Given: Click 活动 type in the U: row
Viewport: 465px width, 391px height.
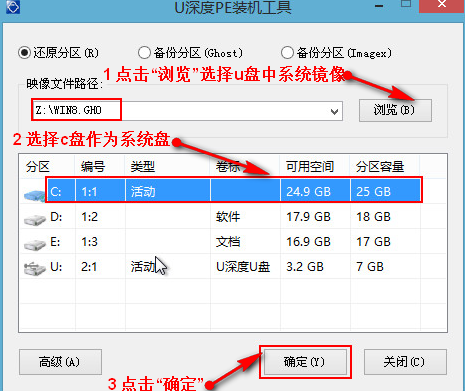Looking at the screenshot, I should click(x=143, y=267).
